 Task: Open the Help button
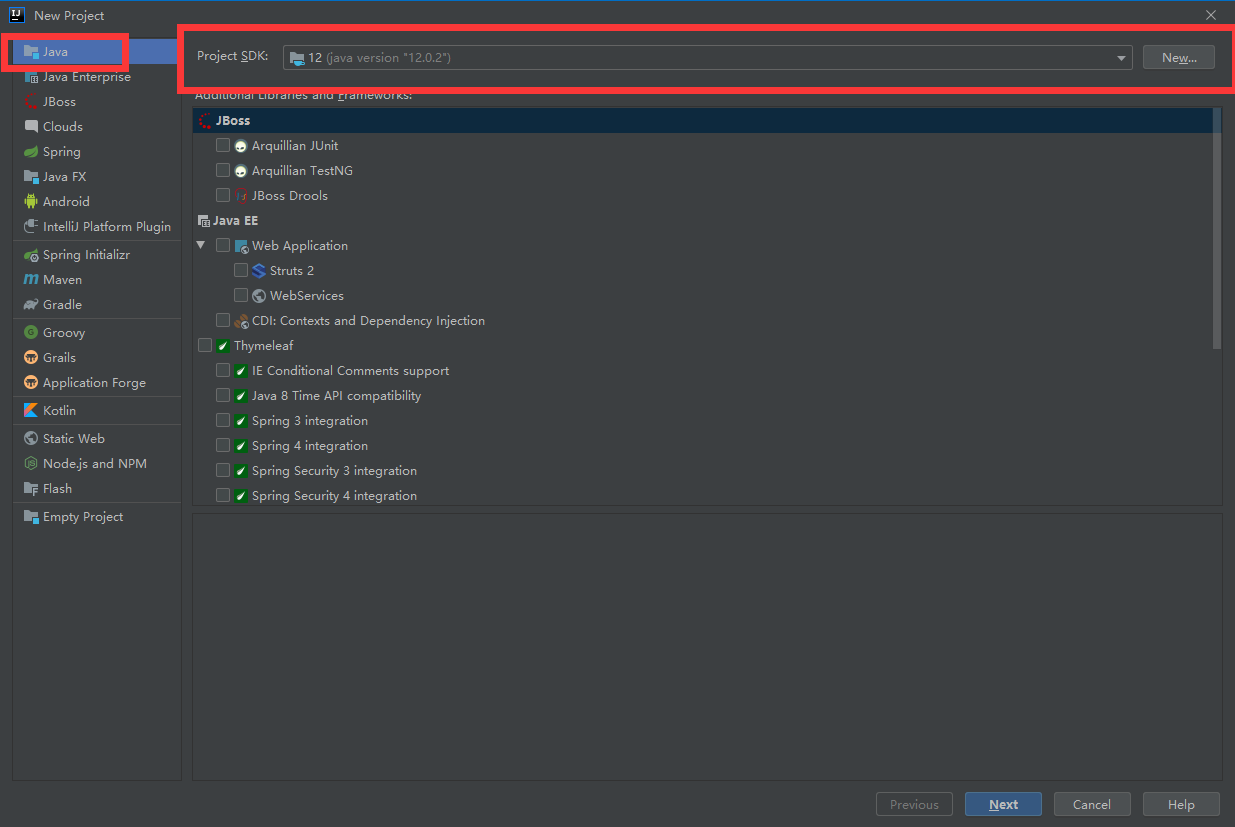pos(1181,805)
